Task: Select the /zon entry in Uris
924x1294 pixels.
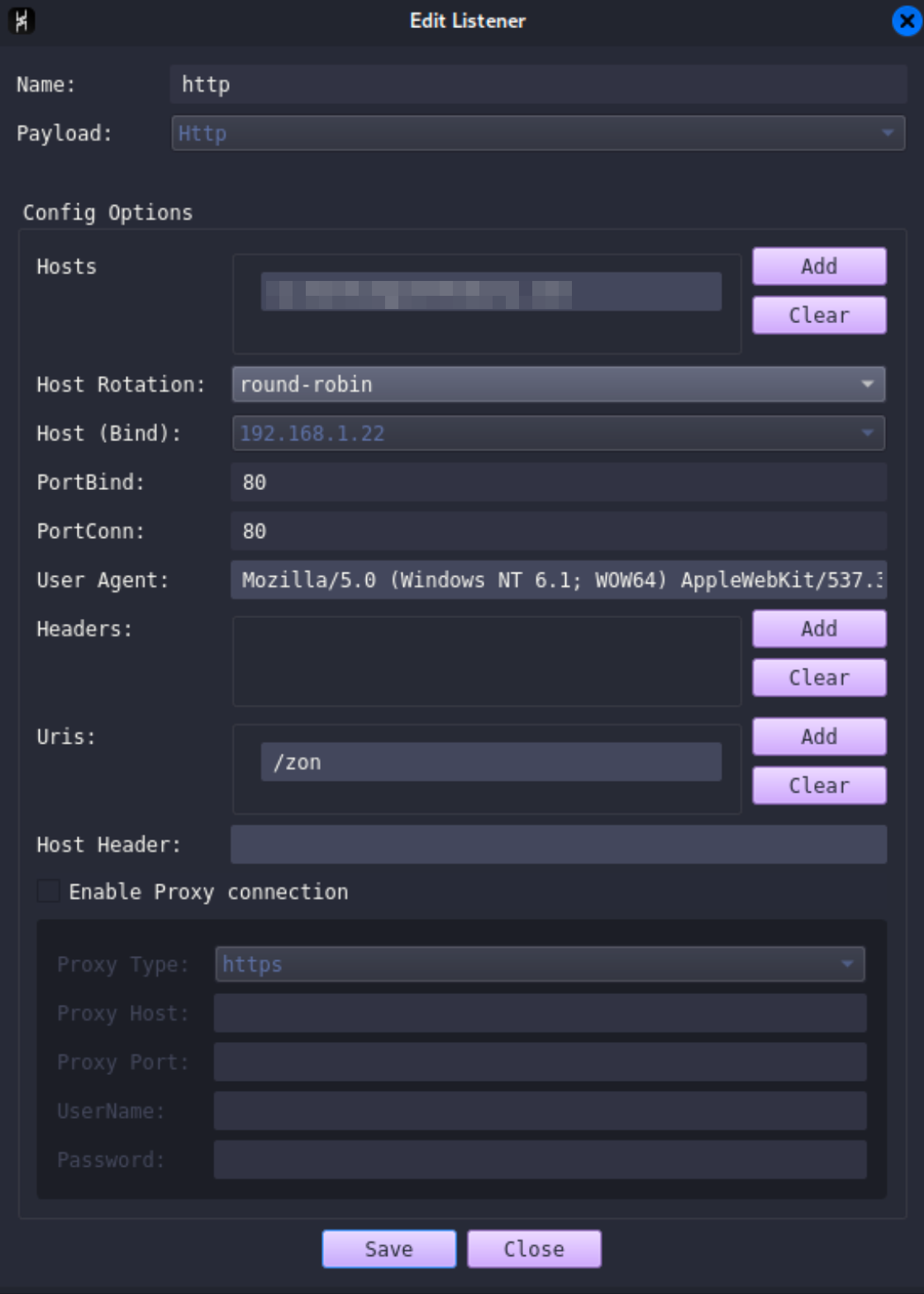Action: [491, 762]
